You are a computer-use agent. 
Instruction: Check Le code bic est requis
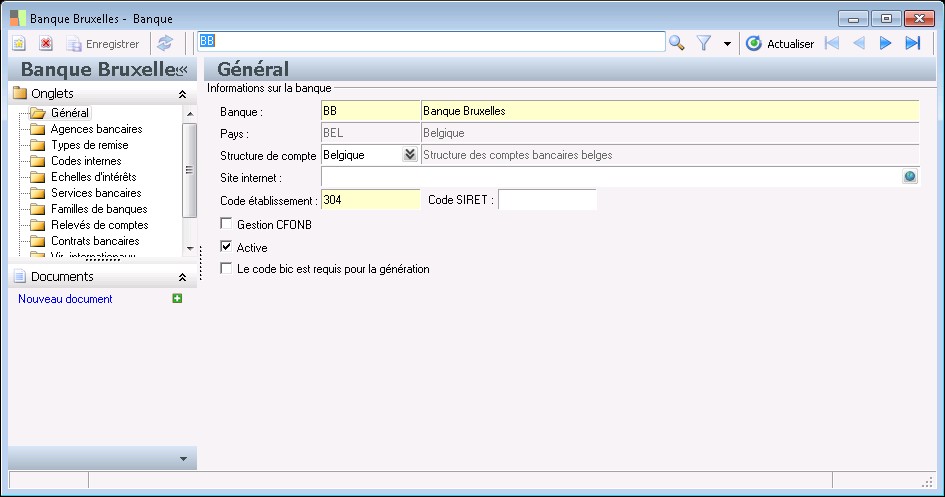(x=226, y=268)
